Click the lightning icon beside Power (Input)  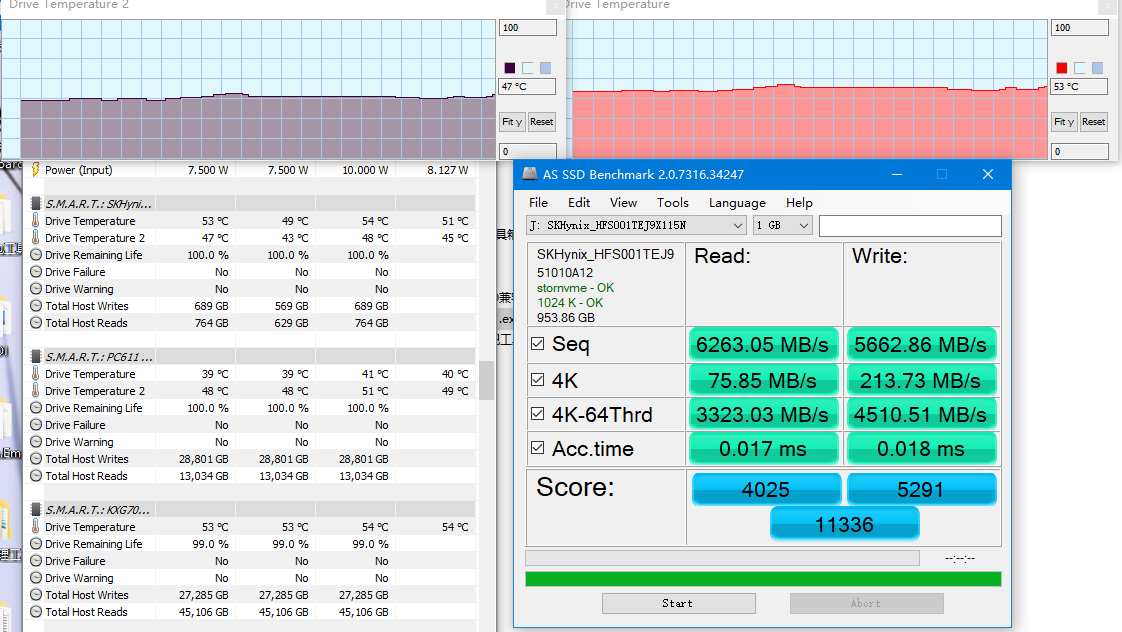tap(35, 170)
